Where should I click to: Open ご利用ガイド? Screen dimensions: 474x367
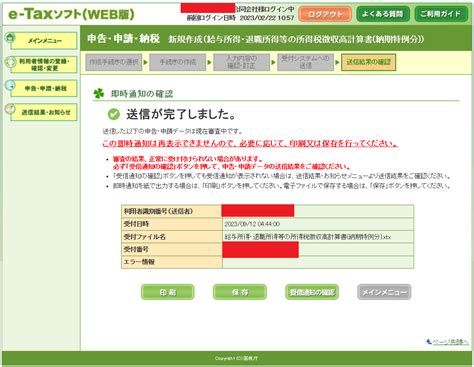[441, 14]
